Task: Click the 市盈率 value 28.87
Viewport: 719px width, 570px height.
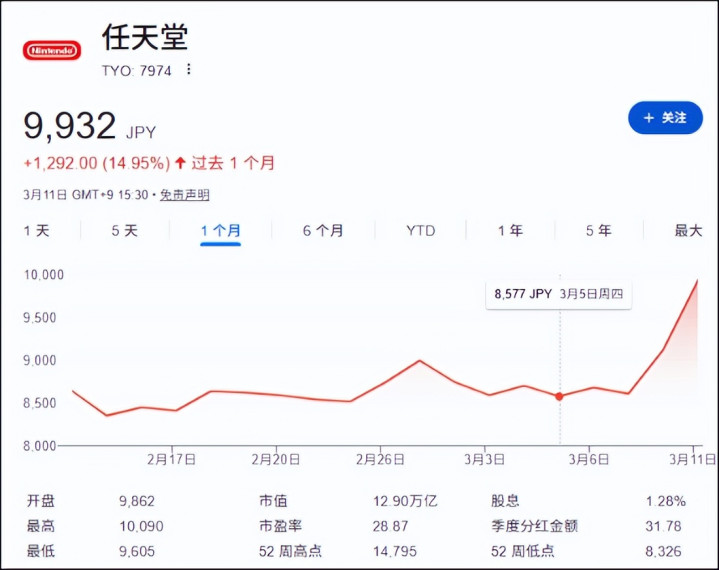Action: [390, 526]
